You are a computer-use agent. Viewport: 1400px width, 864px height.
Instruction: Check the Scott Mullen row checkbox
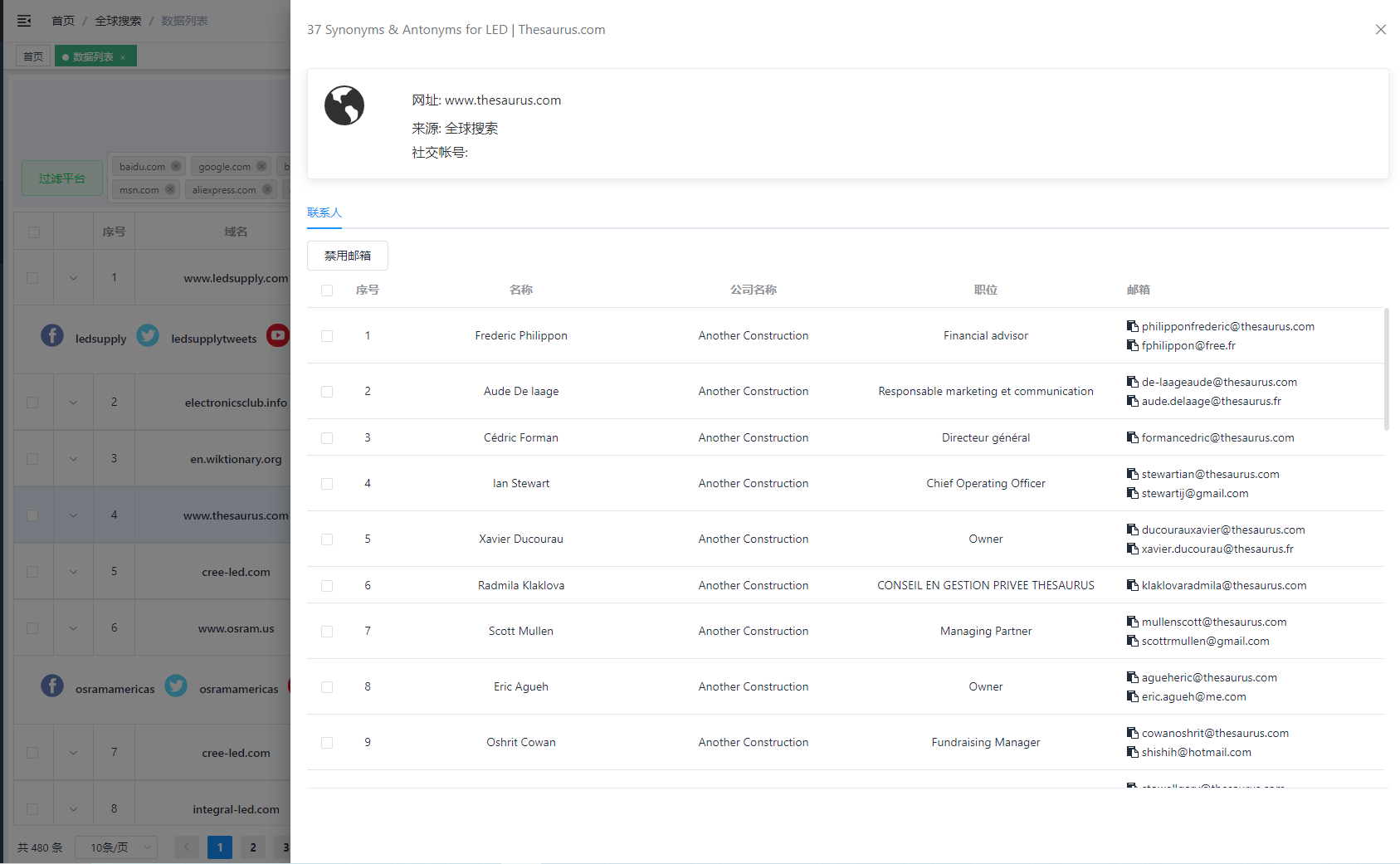click(327, 632)
